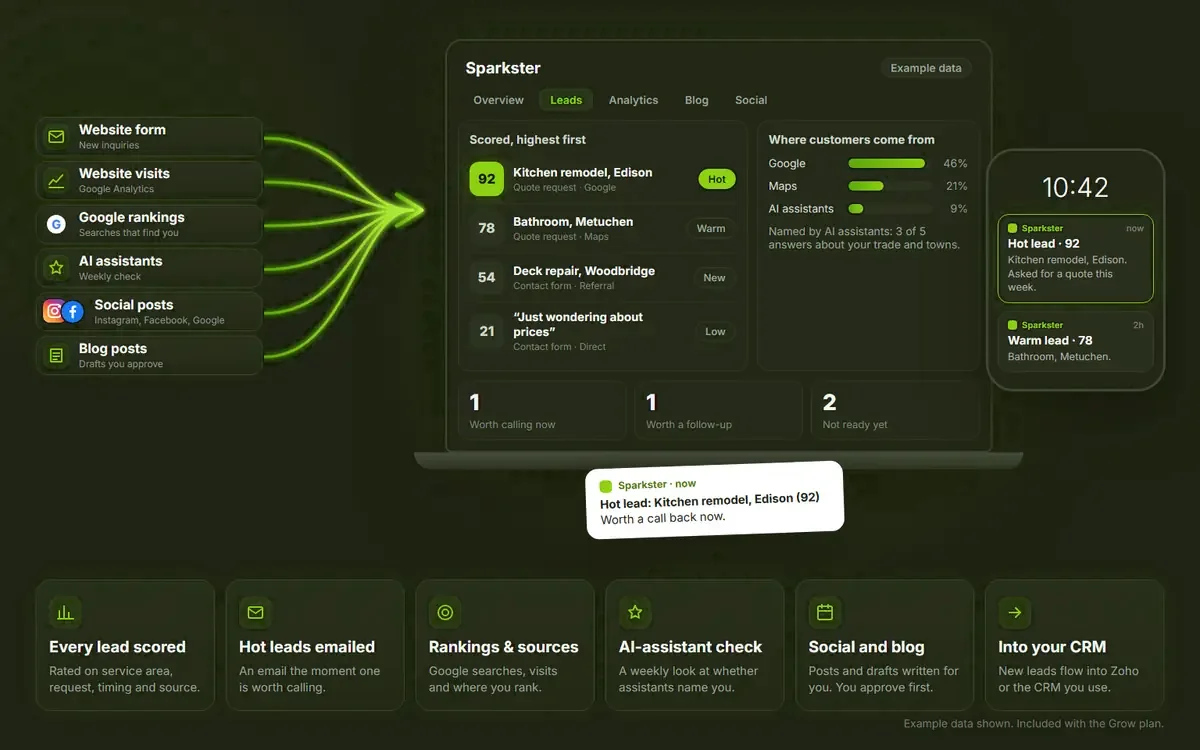Image resolution: width=1200 pixels, height=750 pixels.
Task: Click the bar chart icon above Every lead scored
Action: pyautogui.click(x=65, y=612)
